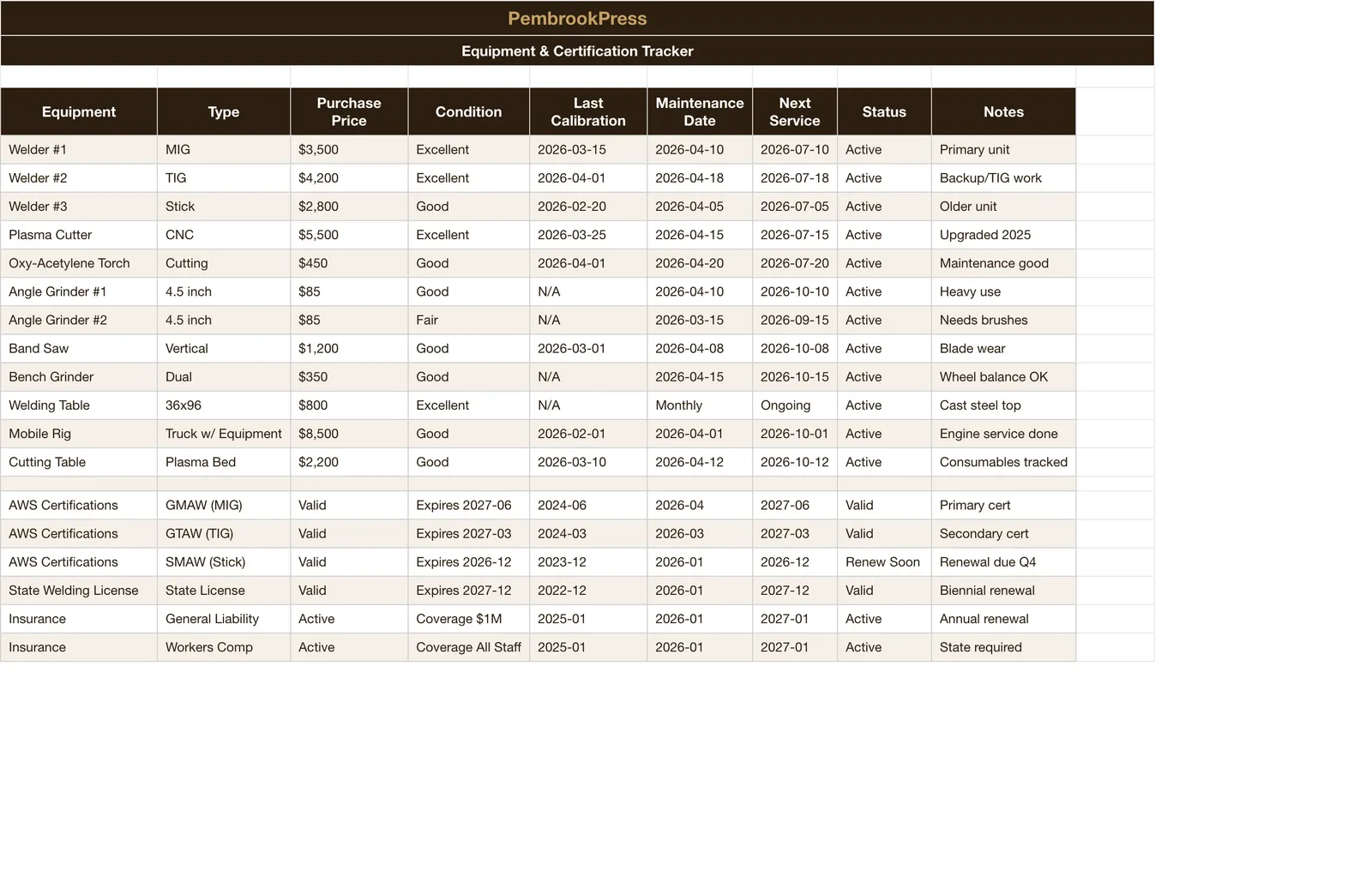Select the Truck w/ Equipment type cell
Viewport: 1372px width, 882px height.
(x=224, y=434)
